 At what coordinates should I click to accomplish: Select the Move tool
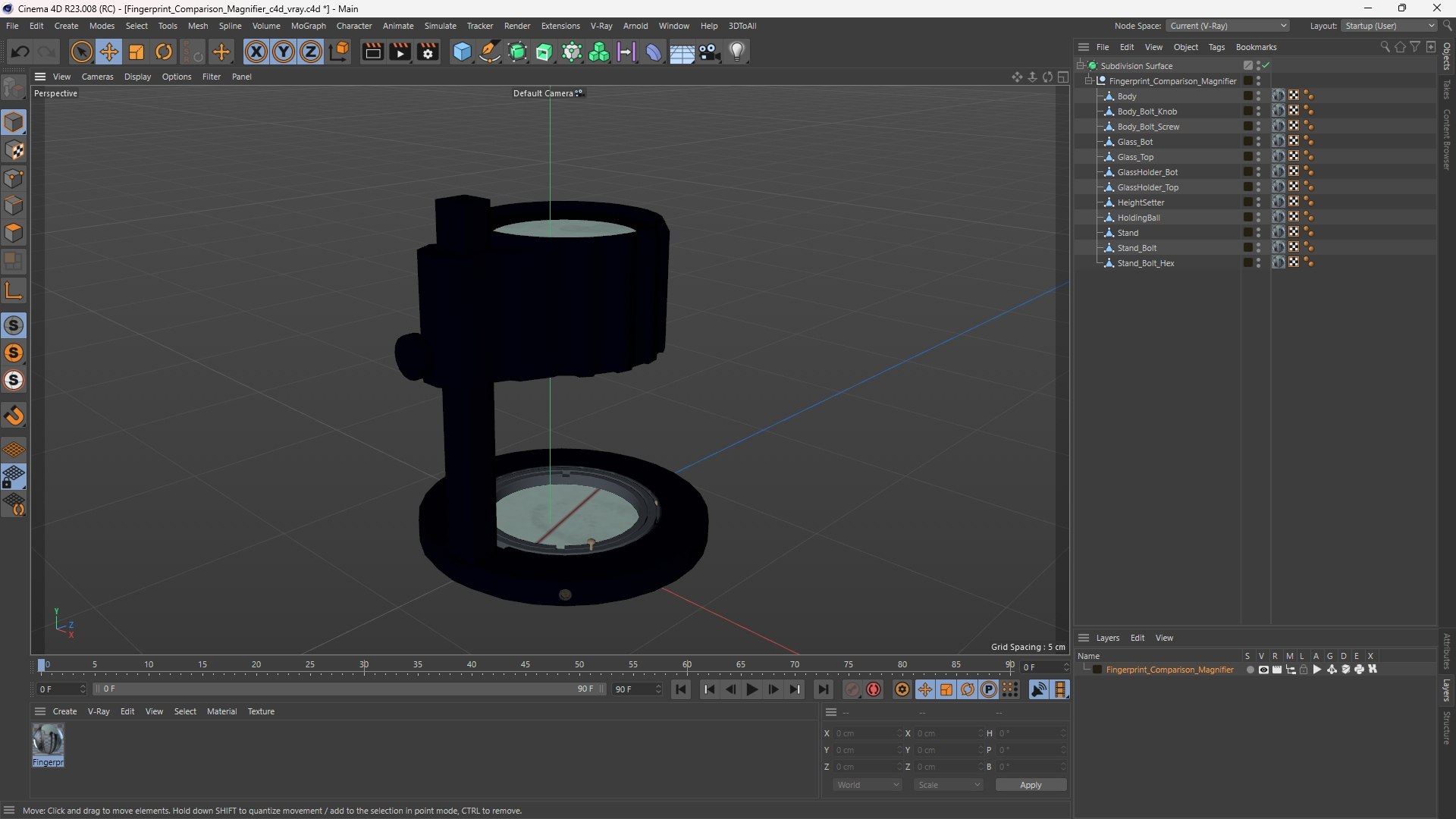point(109,52)
